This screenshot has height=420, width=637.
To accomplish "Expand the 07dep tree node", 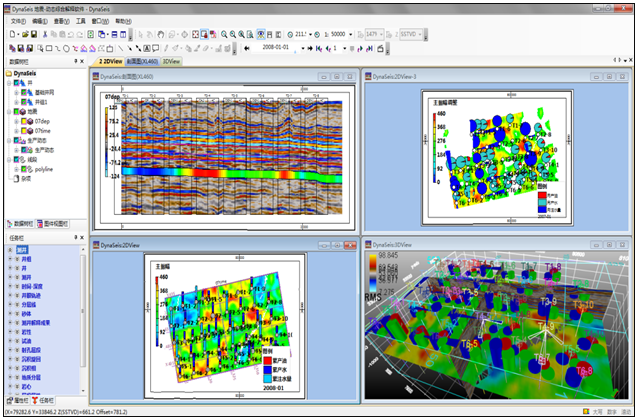I will (x=14, y=121).
